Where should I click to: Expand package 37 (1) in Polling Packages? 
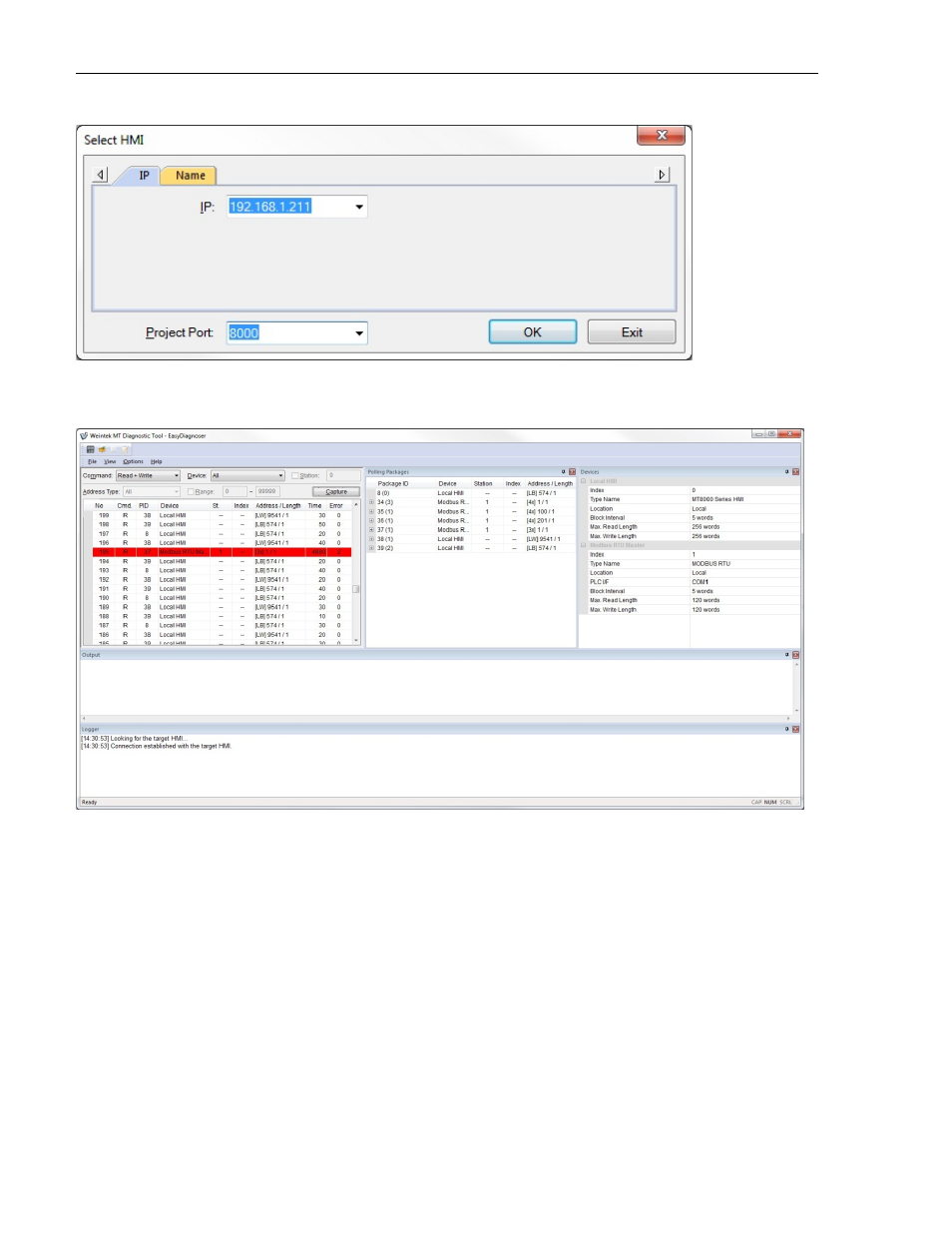pyautogui.click(x=371, y=530)
